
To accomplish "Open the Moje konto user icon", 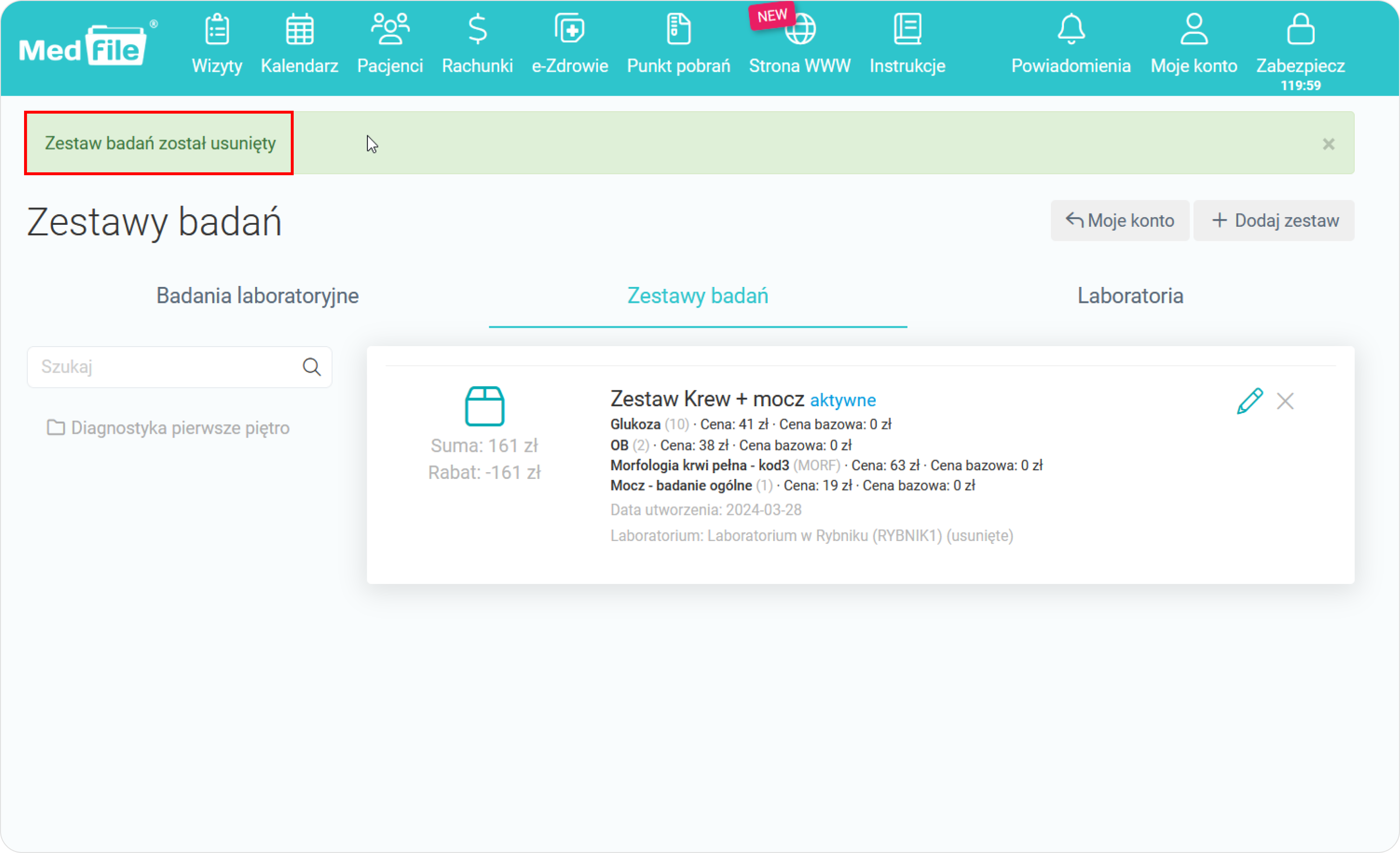I will coord(1194,29).
